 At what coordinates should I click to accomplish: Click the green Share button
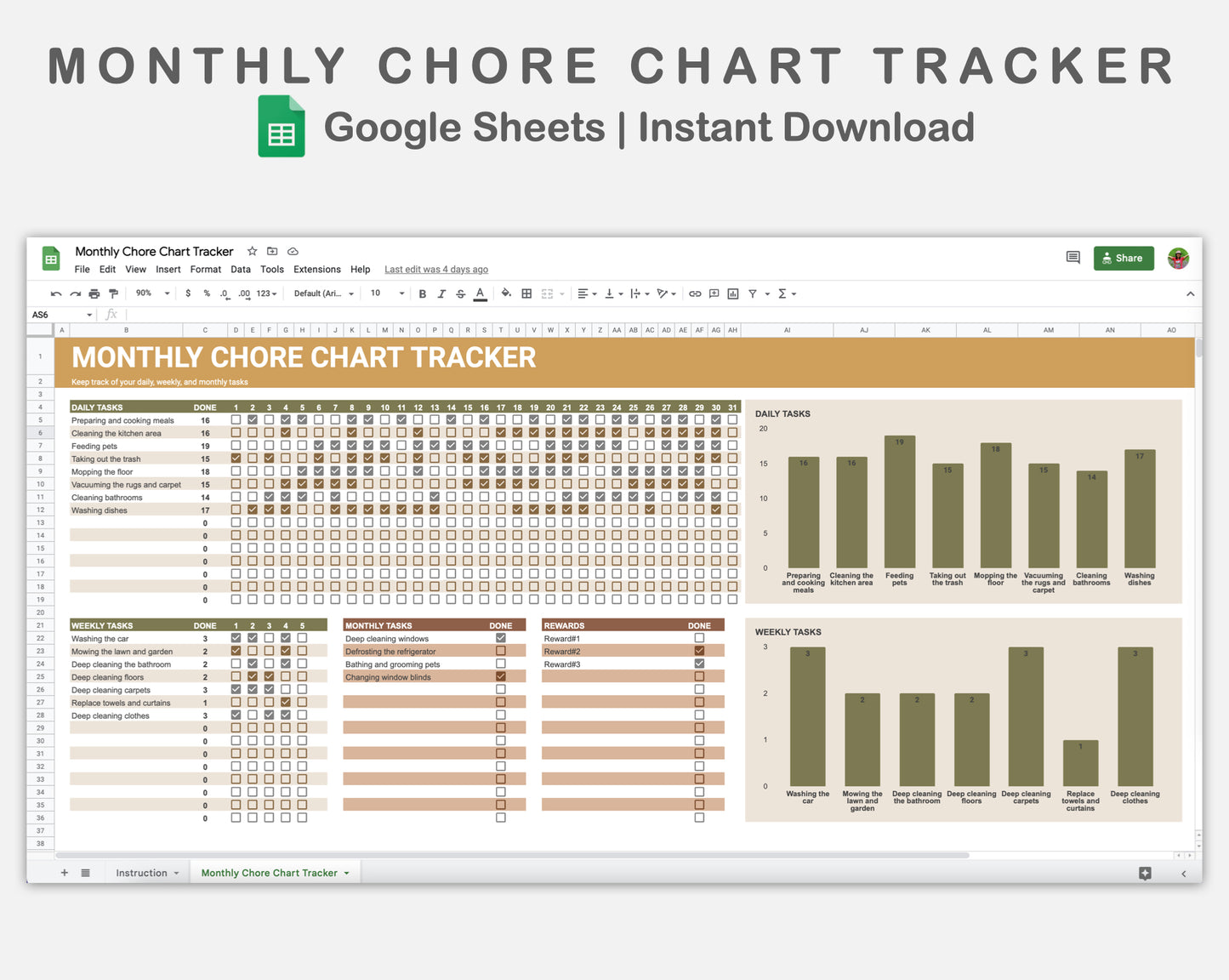(1123, 258)
